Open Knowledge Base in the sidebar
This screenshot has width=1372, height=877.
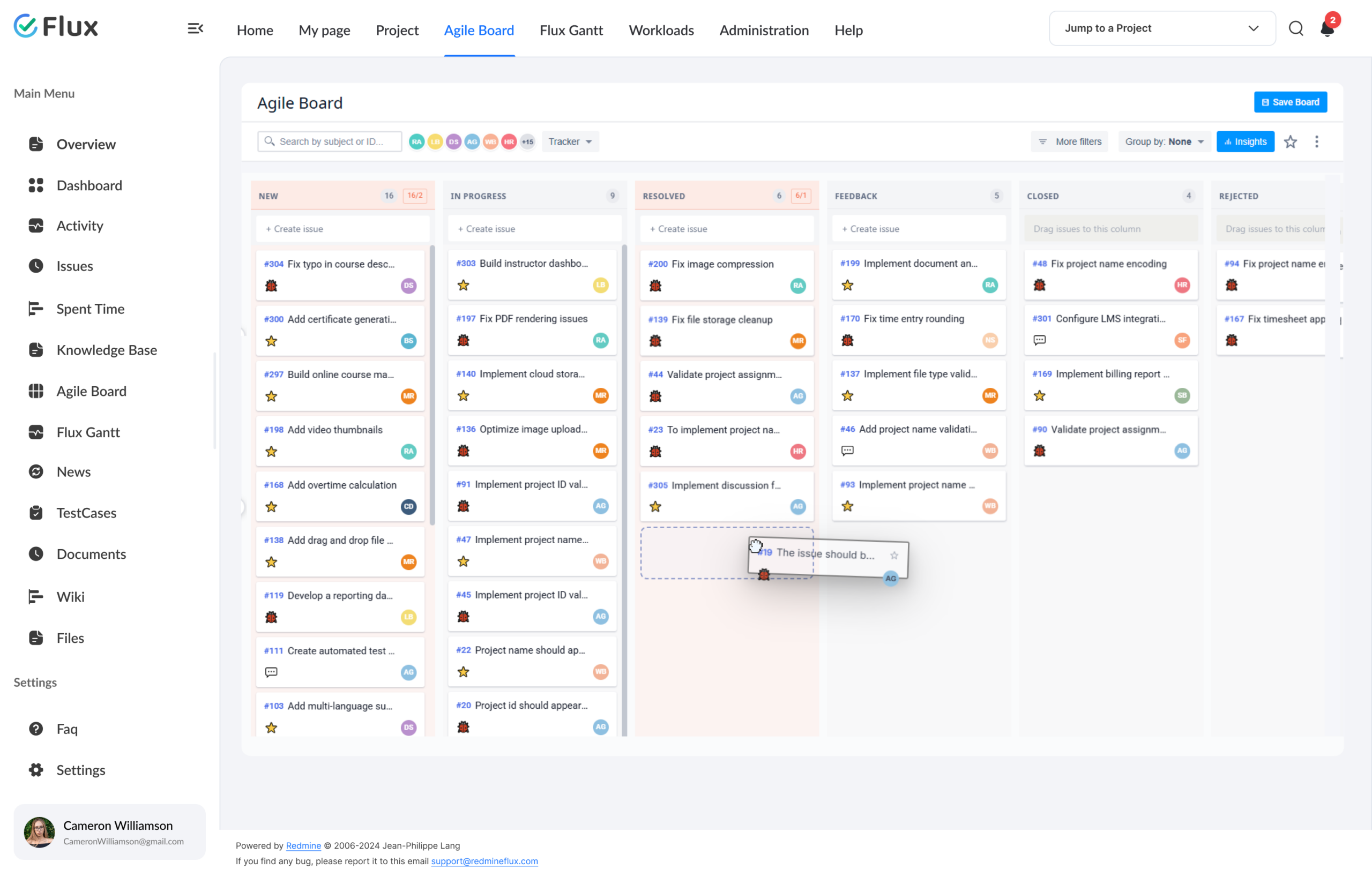(107, 350)
